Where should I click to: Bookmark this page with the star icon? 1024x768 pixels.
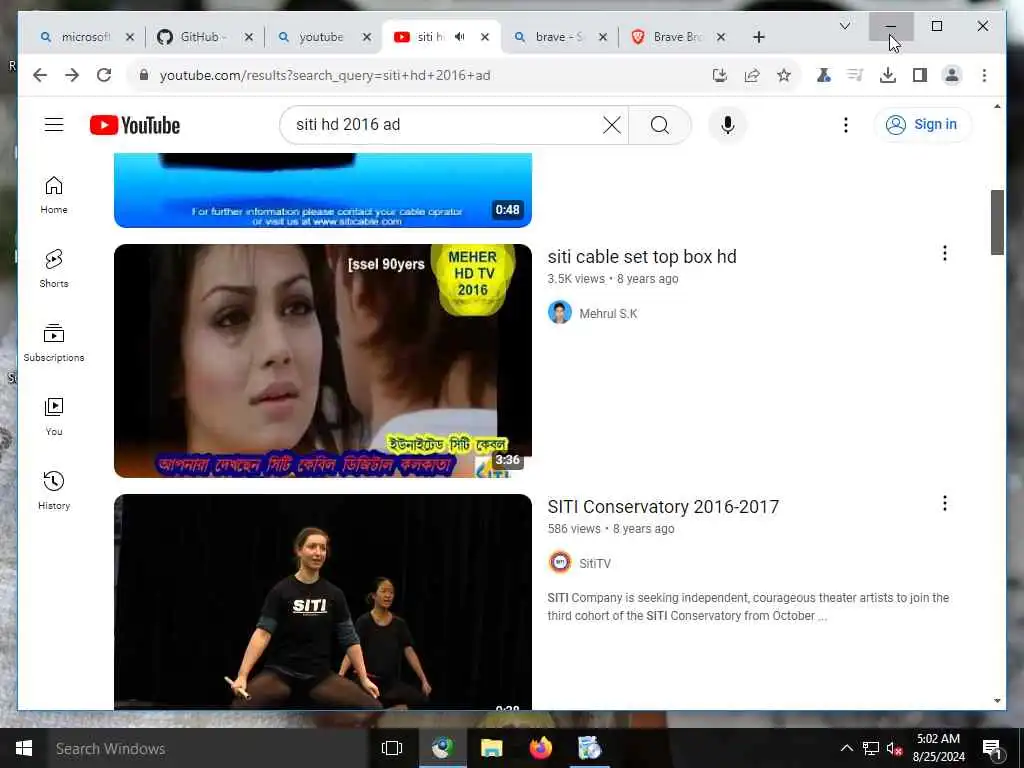(784, 75)
